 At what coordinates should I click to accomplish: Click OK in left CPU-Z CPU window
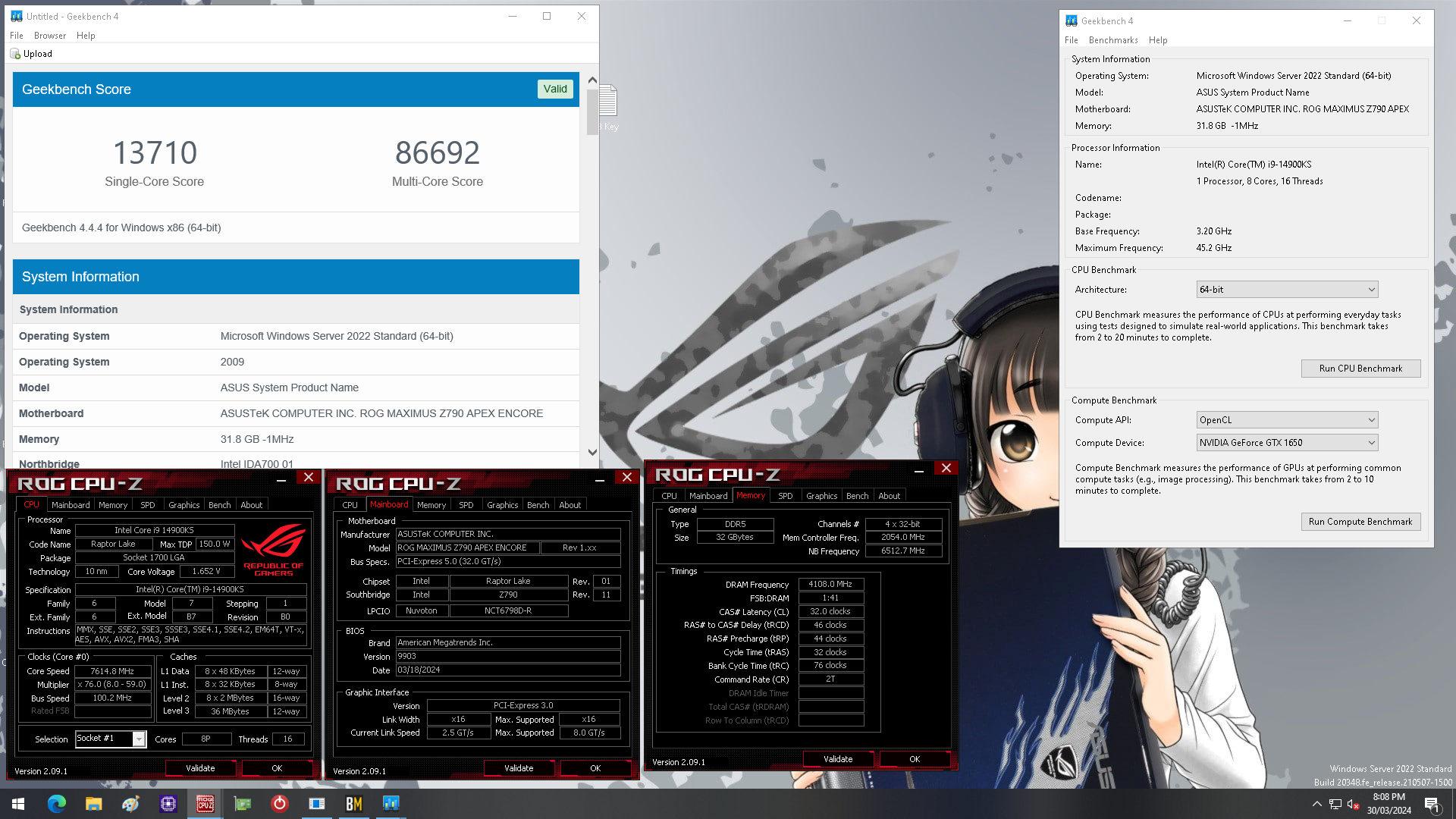point(277,768)
